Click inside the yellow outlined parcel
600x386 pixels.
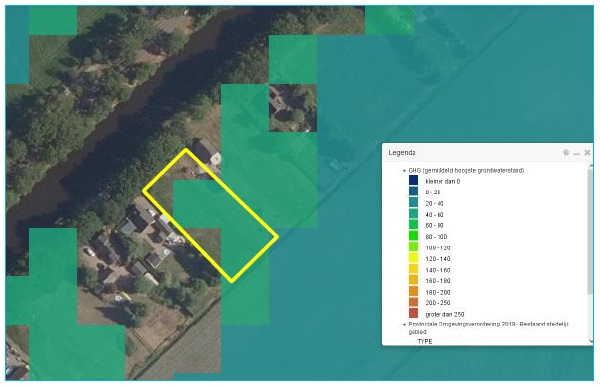pos(210,215)
